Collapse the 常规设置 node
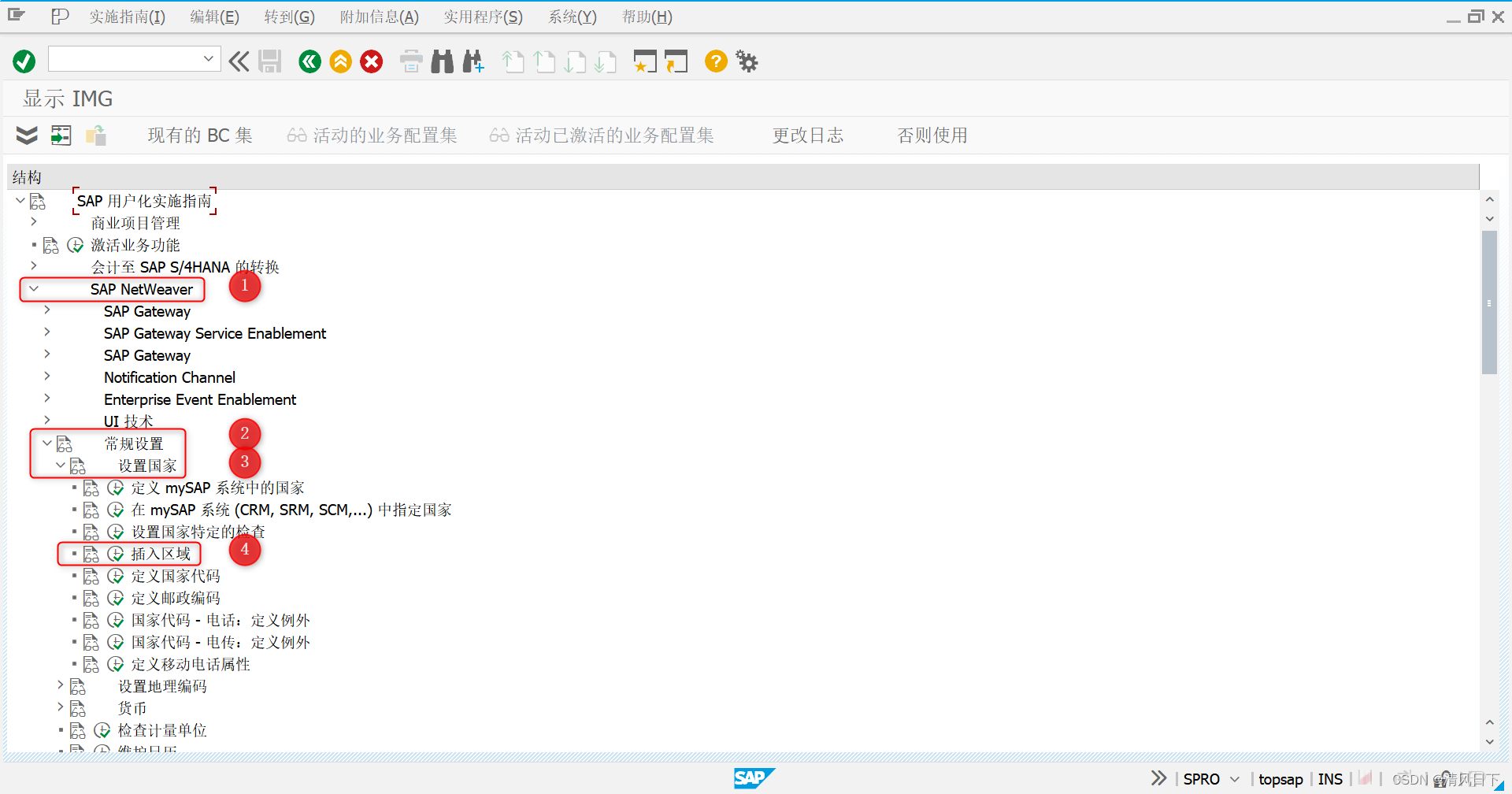This screenshot has height=794, width=1512. [47, 443]
